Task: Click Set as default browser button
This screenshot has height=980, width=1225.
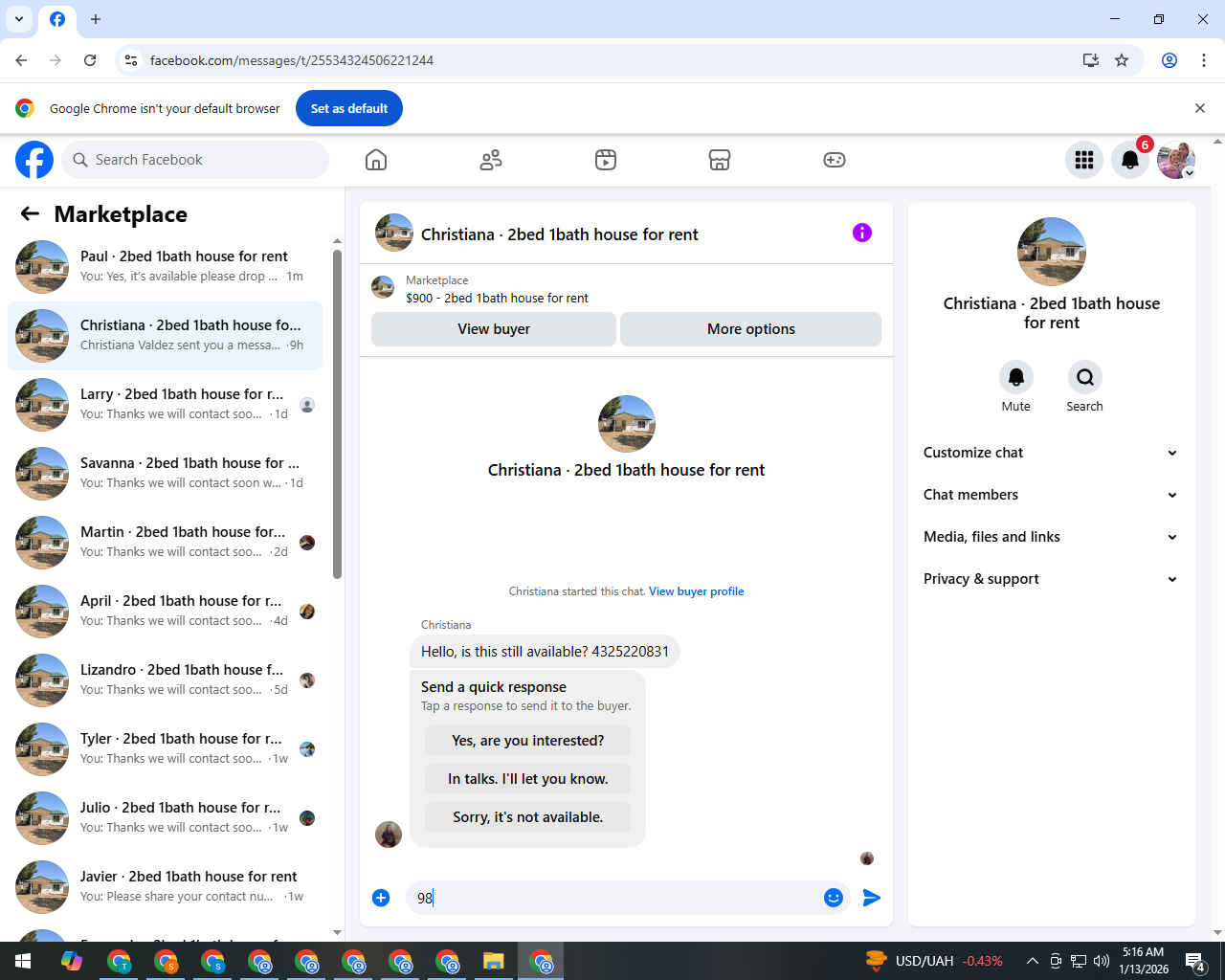Action: click(349, 108)
